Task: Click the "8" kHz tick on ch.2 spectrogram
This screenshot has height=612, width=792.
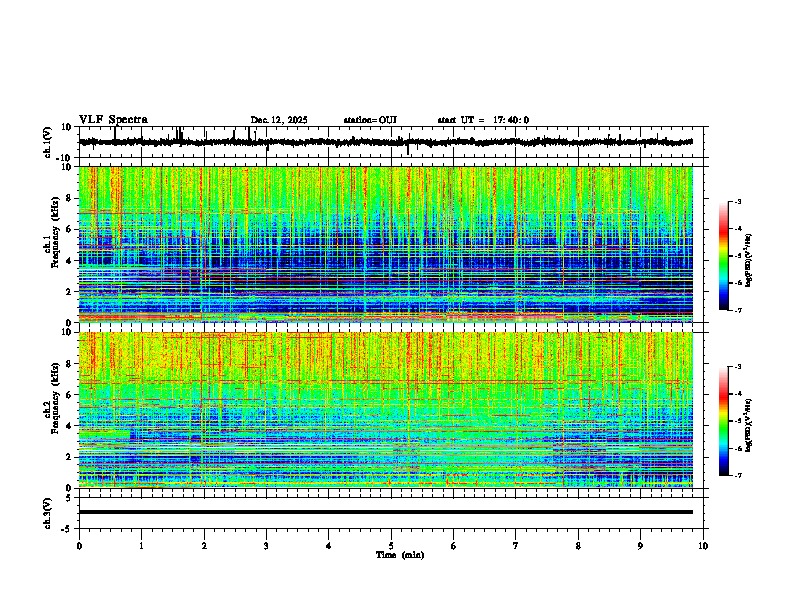Action: pyautogui.click(x=70, y=364)
